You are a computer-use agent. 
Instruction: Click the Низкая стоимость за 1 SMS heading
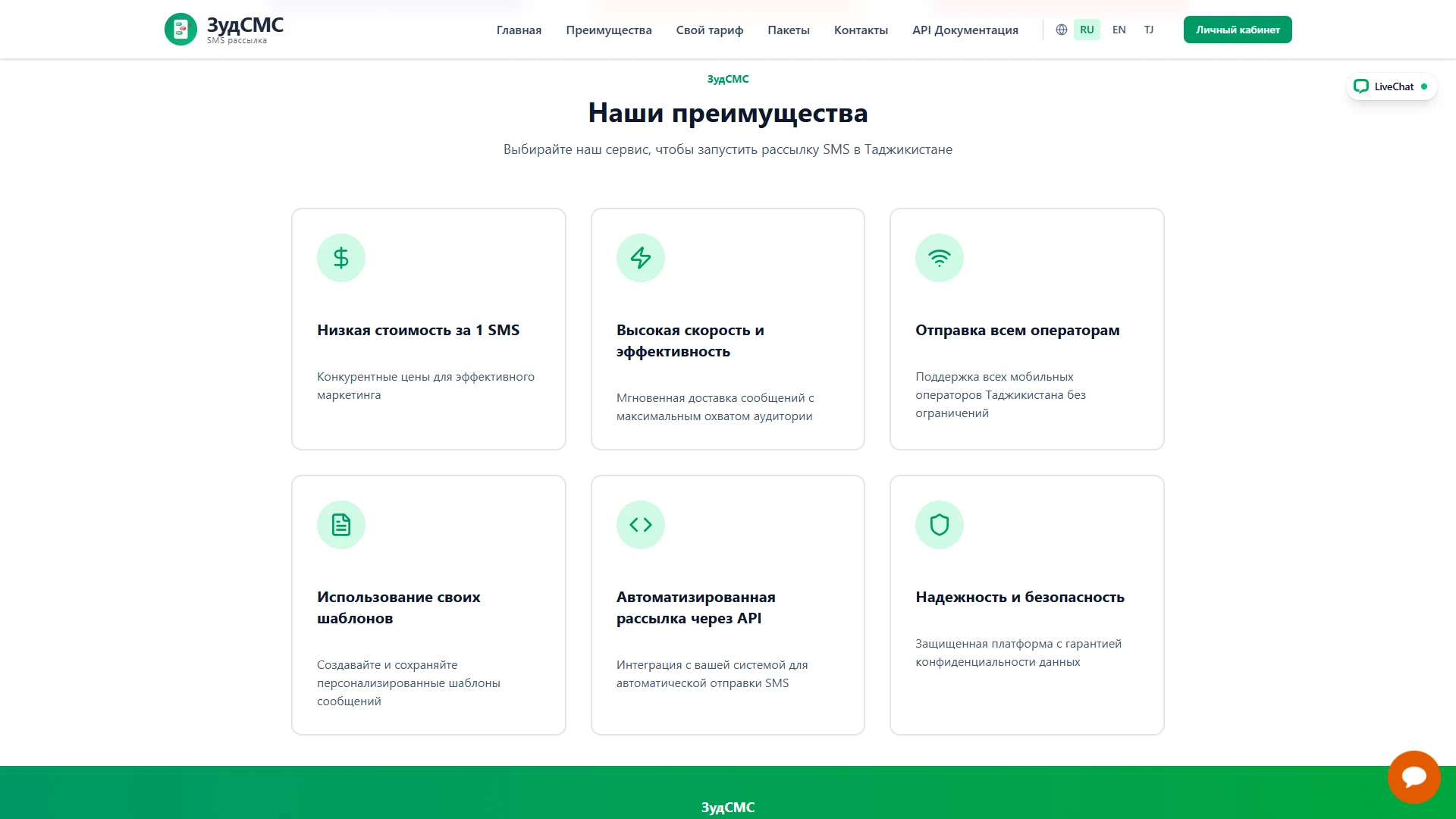click(x=419, y=330)
